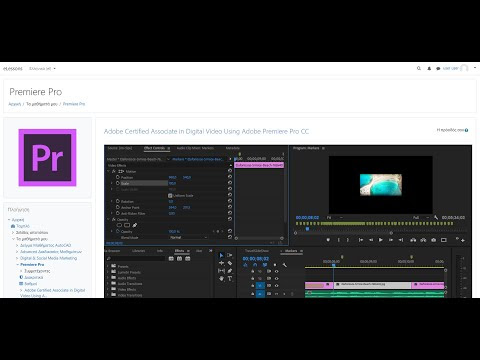This screenshot has height=360, width=480.
Task: Expand the Presets effects folder
Action: 108,266
